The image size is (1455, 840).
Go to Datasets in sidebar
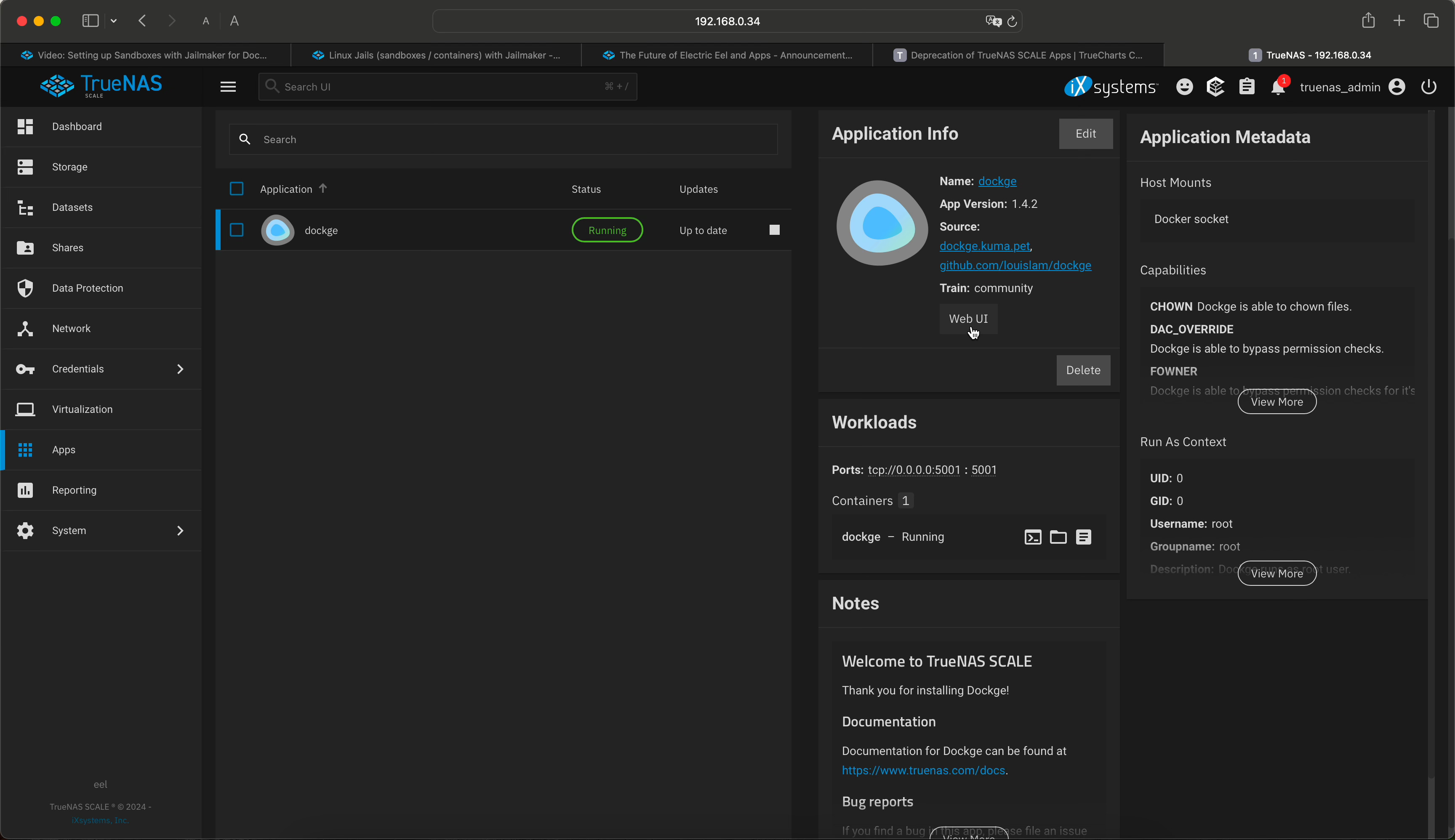[72, 208]
